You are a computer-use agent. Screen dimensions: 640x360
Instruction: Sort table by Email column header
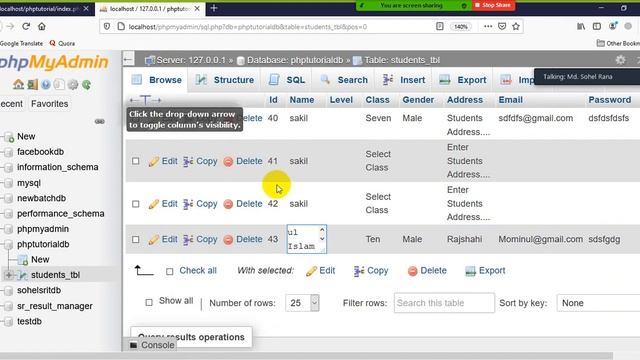coord(510,100)
